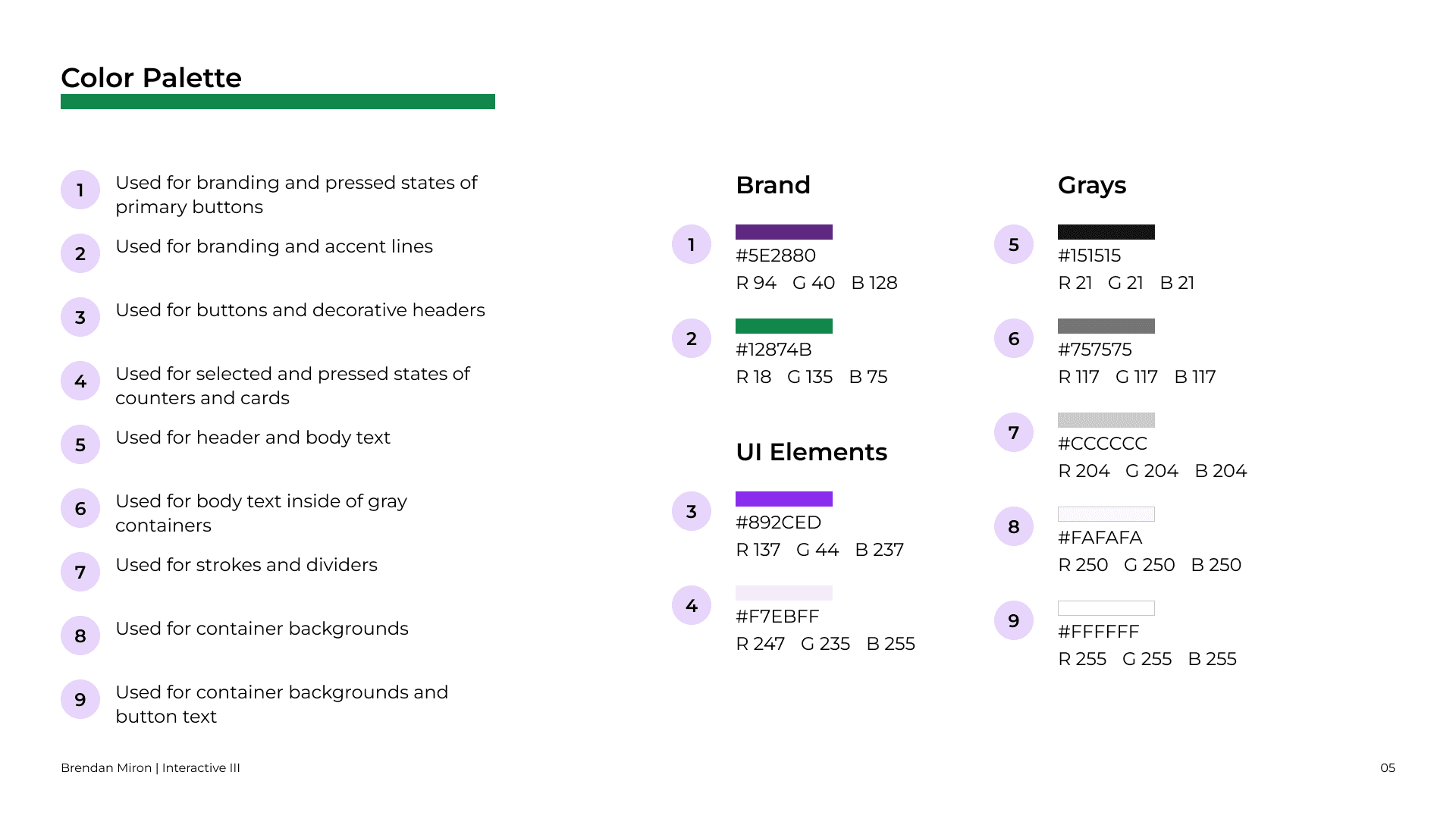Screen dimensions: 1456x819
Task: Click the number 5 badge beside header text description
Action: [x=80, y=444]
